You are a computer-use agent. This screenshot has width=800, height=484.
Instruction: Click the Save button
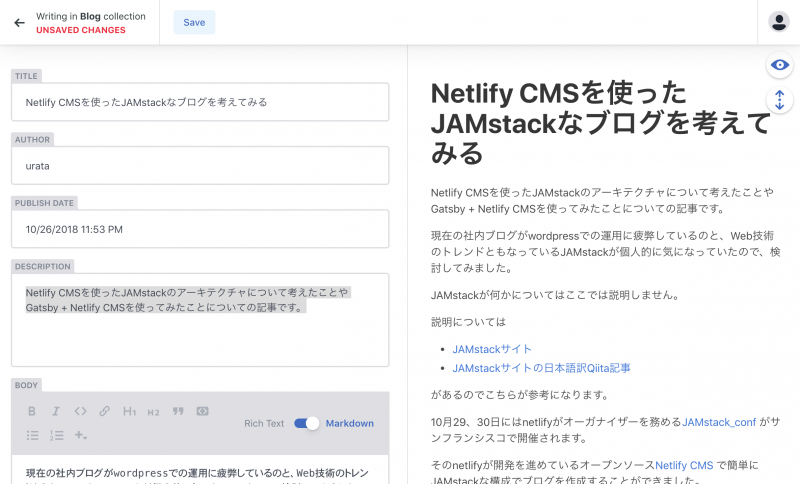coord(194,22)
